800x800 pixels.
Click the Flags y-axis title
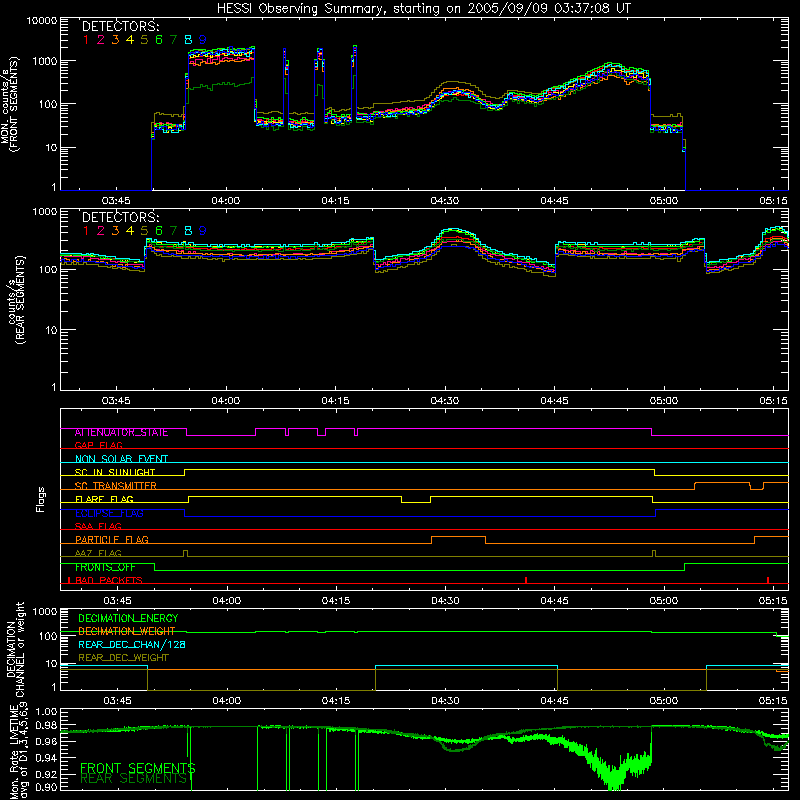click(x=41, y=499)
